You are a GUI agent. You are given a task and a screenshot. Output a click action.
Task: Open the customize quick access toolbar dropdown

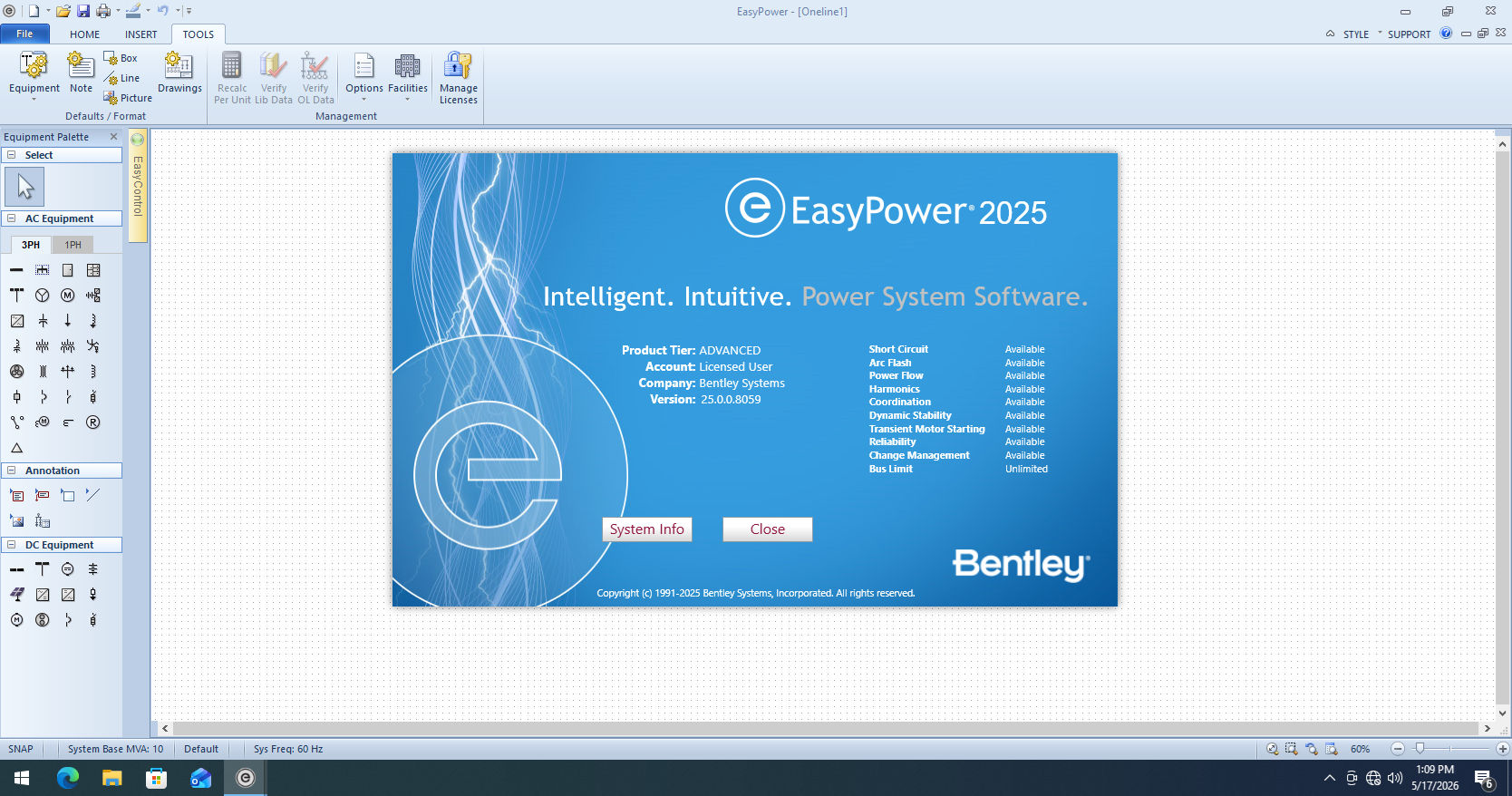[x=189, y=12]
